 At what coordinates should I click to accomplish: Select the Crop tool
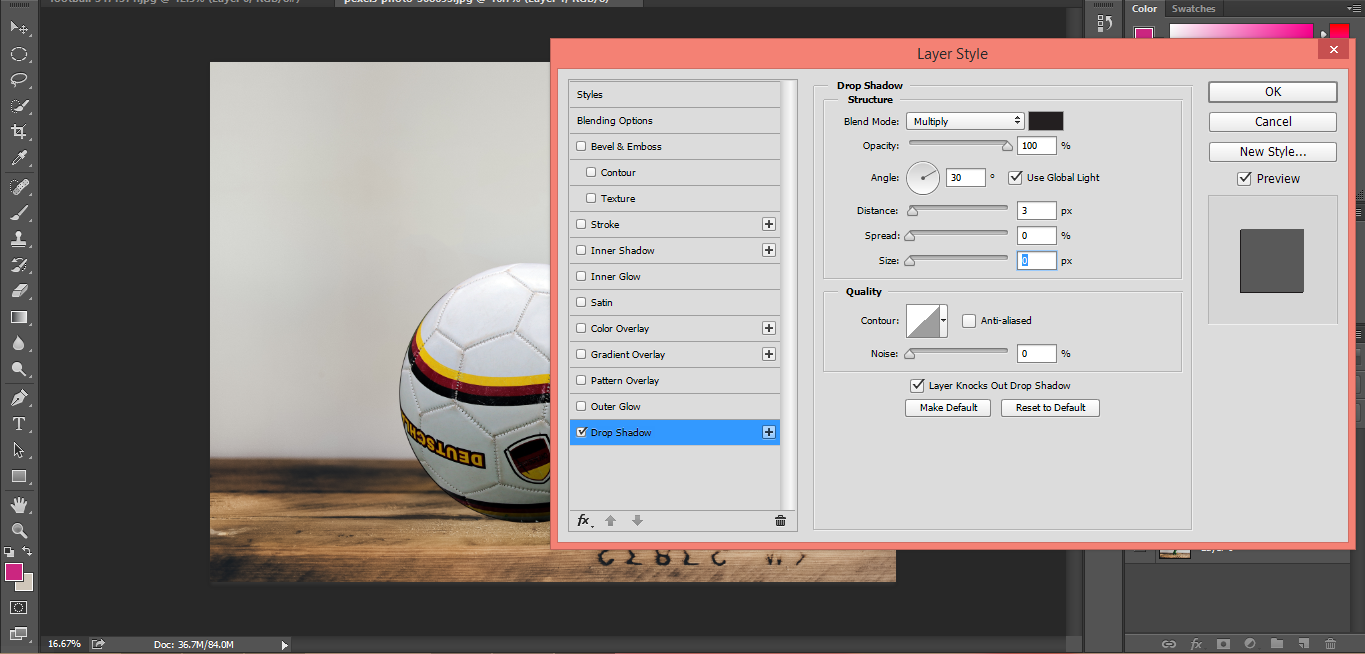20,130
